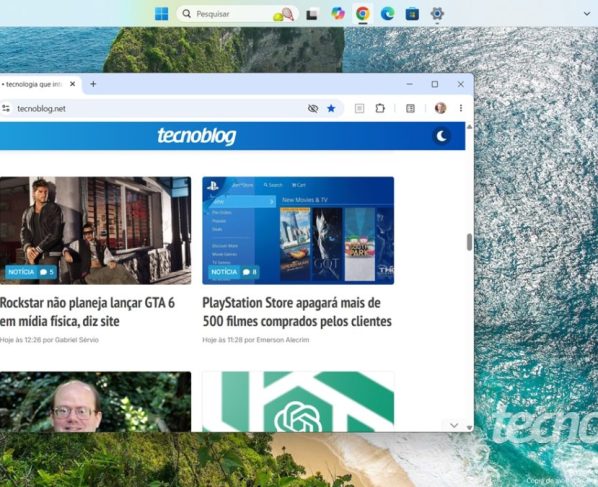
Task: Click the scrollbar down arrow
Action: tap(469, 428)
